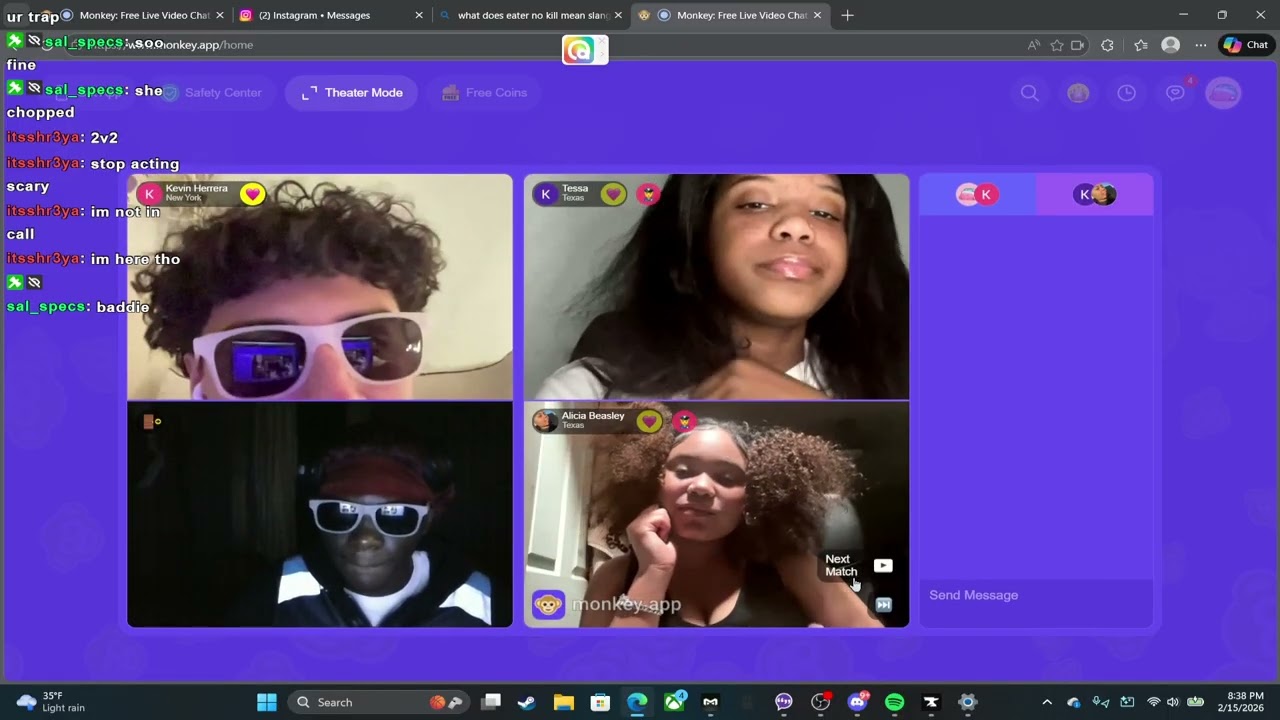Open Microsoft Store from the taskbar

[x=600, y=702]
